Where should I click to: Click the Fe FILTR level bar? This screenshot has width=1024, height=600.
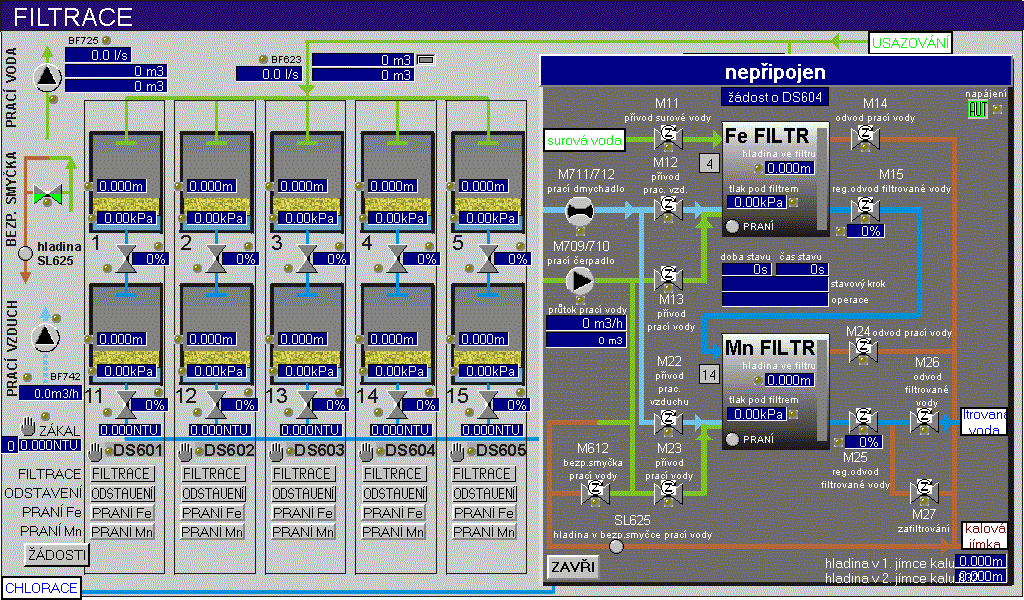822,180
